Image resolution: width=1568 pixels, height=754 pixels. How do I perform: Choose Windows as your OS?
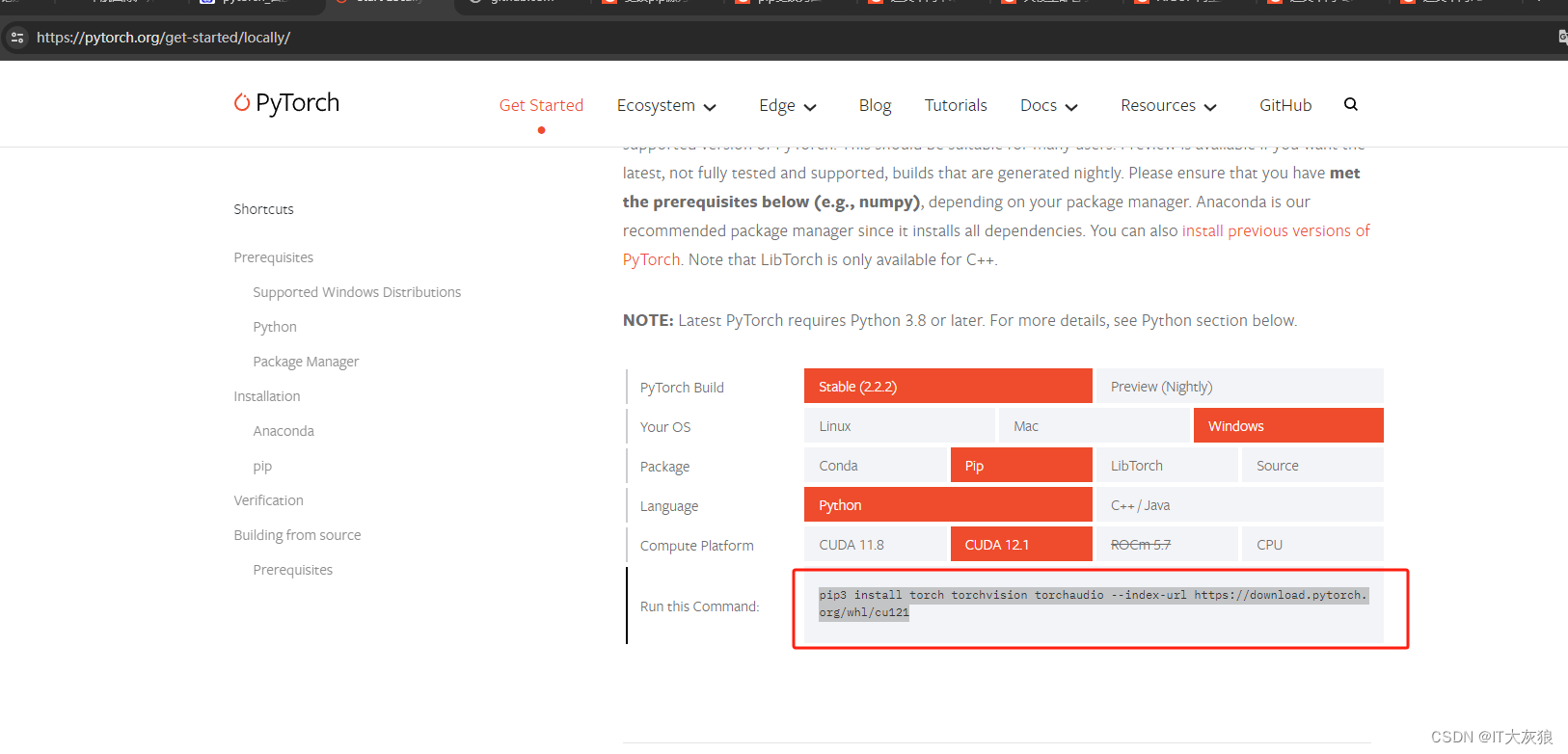point(1288,425)
